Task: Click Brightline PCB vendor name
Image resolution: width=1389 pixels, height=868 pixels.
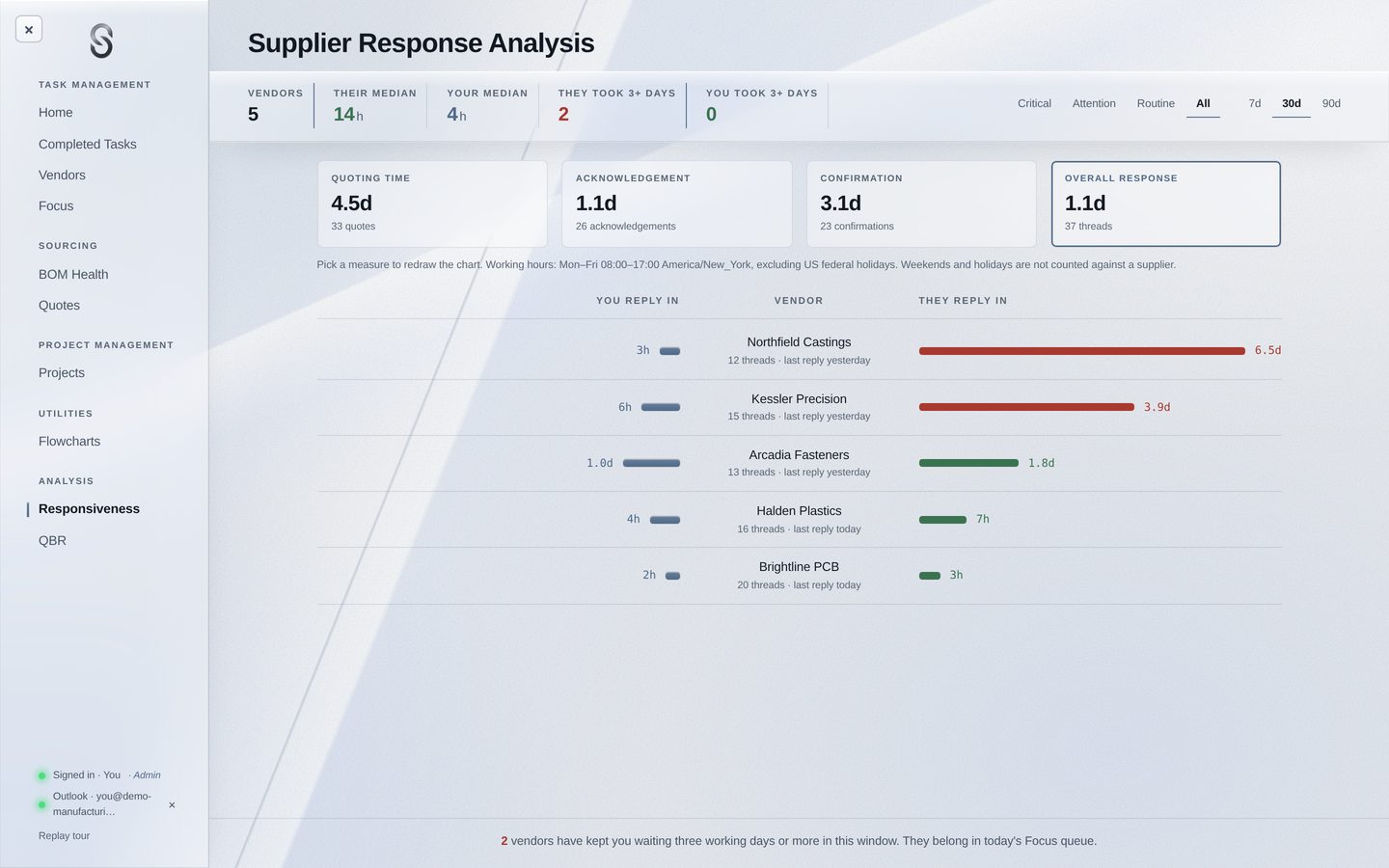Action: pos(799,566)
